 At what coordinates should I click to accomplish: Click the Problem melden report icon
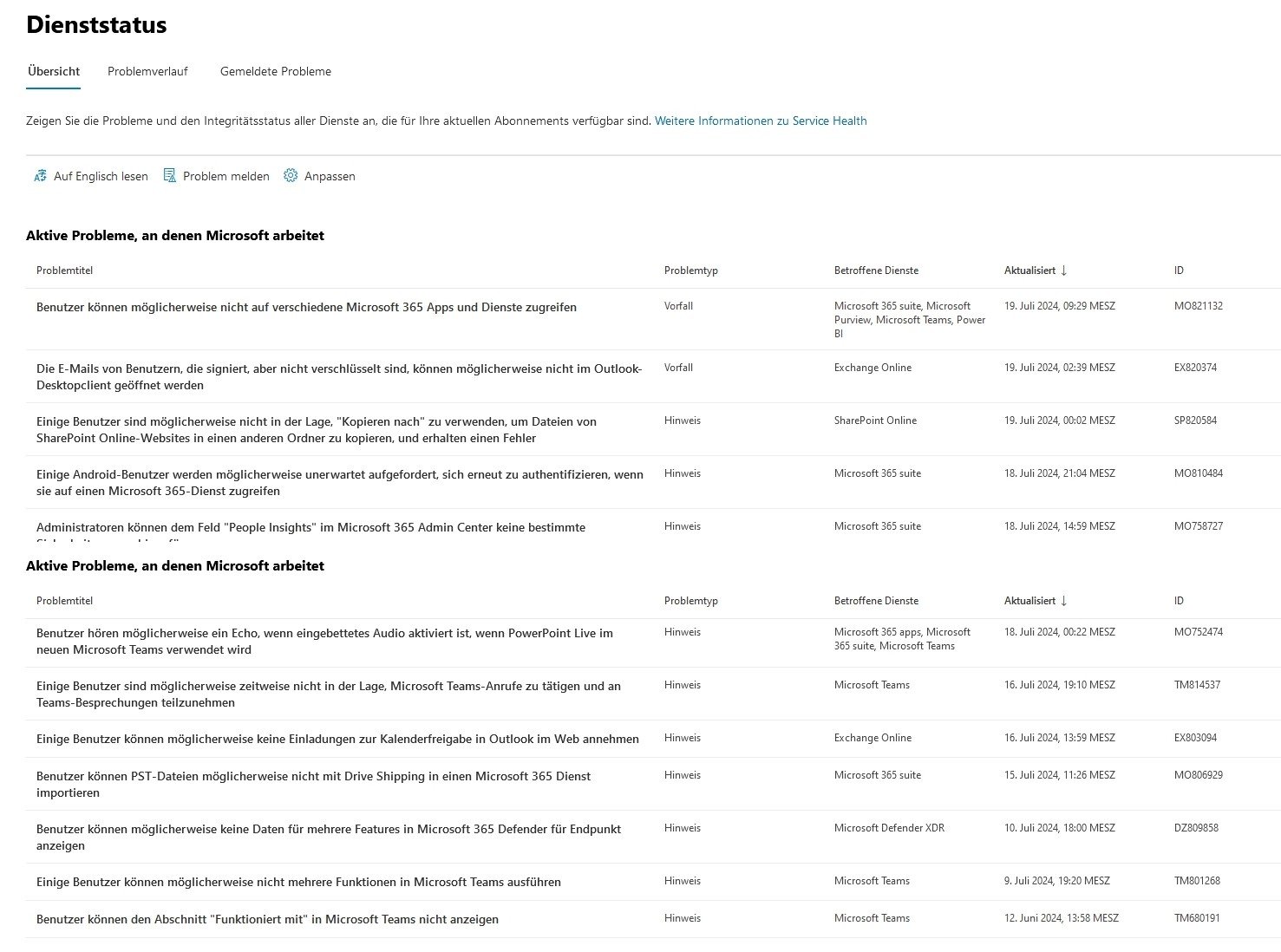tap(170, 176)
